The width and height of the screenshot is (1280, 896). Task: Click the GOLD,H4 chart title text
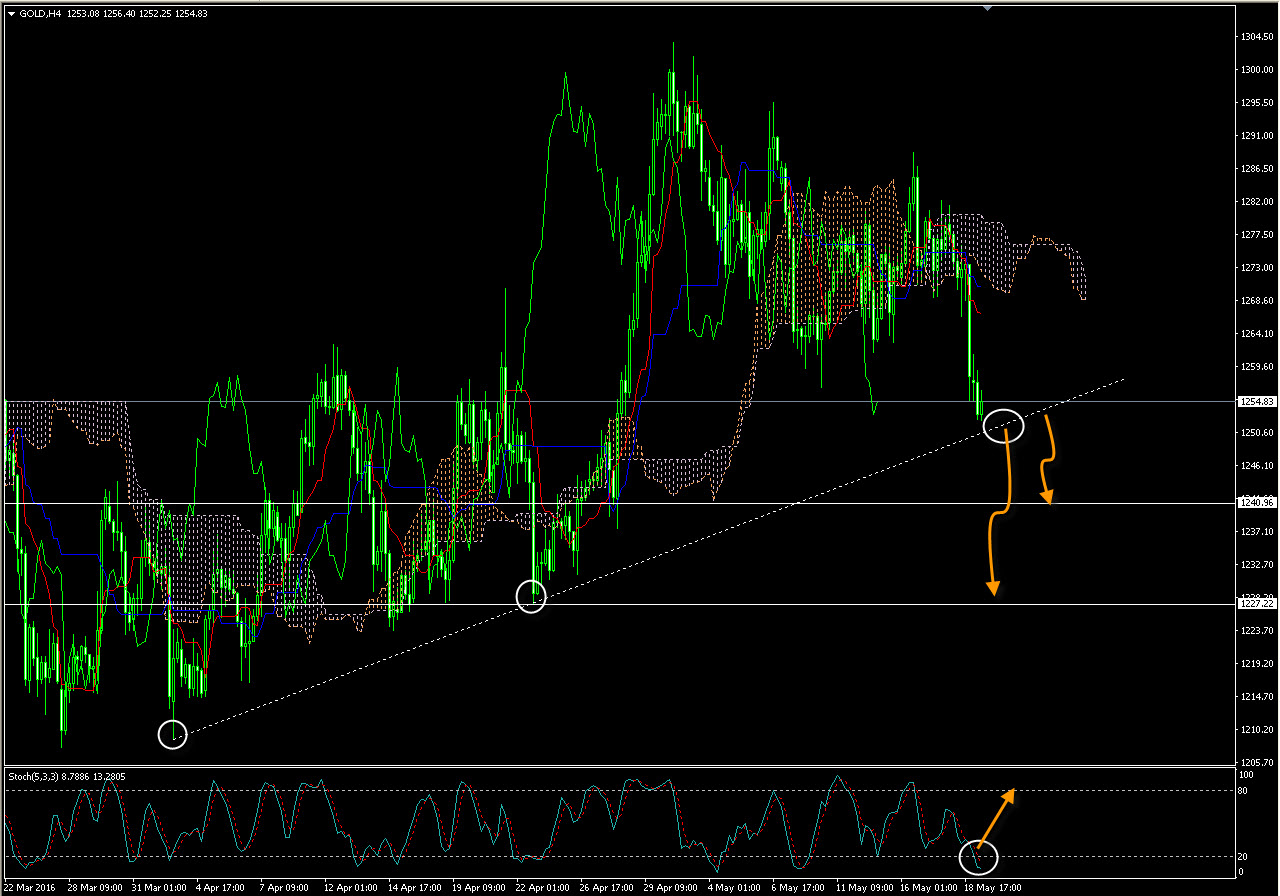click(40, 13)
